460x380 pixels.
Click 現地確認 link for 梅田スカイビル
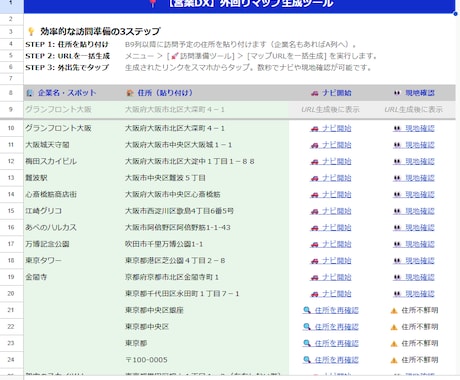[414, 161]
